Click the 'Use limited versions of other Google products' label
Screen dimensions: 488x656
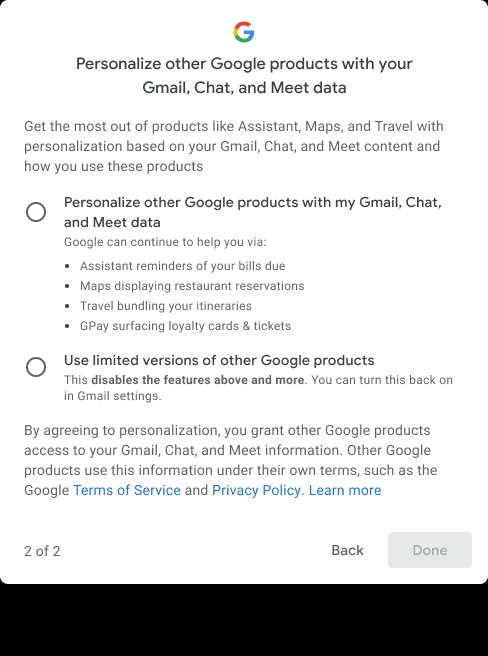[x=219, y=360]
